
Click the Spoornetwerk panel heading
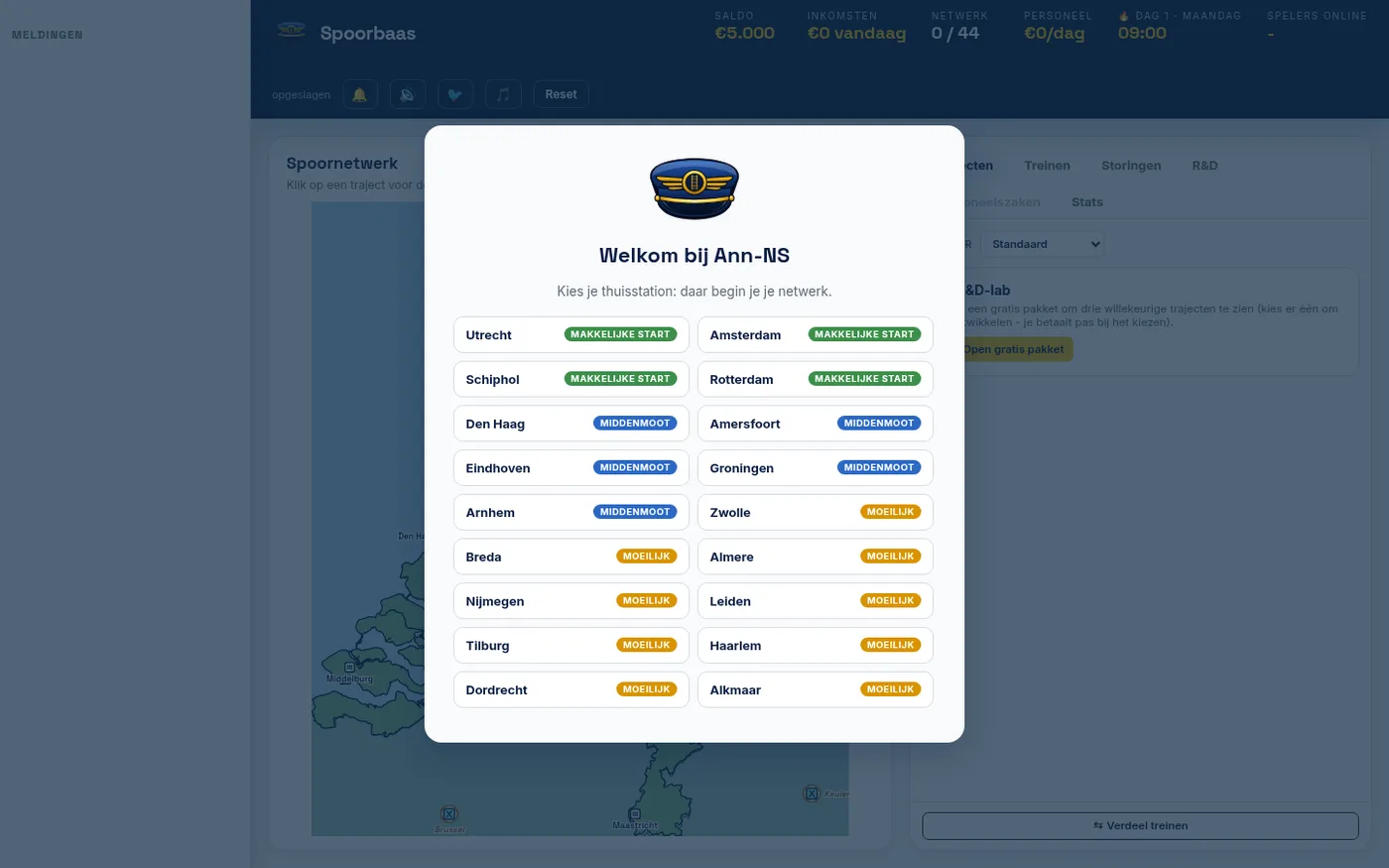tap(342, 163)
